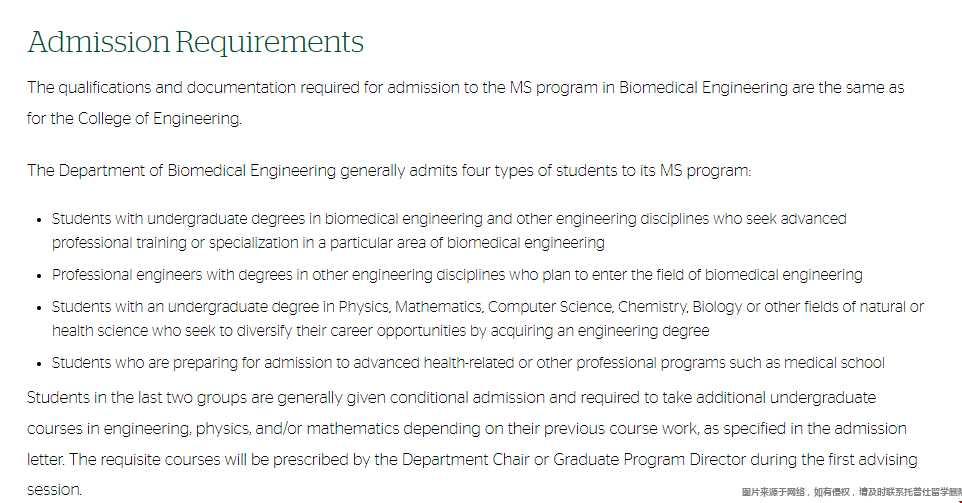Viewport: 962px width, 503px height.
Task: Click the Admission Requirements heading
Action: coord(195,42)
